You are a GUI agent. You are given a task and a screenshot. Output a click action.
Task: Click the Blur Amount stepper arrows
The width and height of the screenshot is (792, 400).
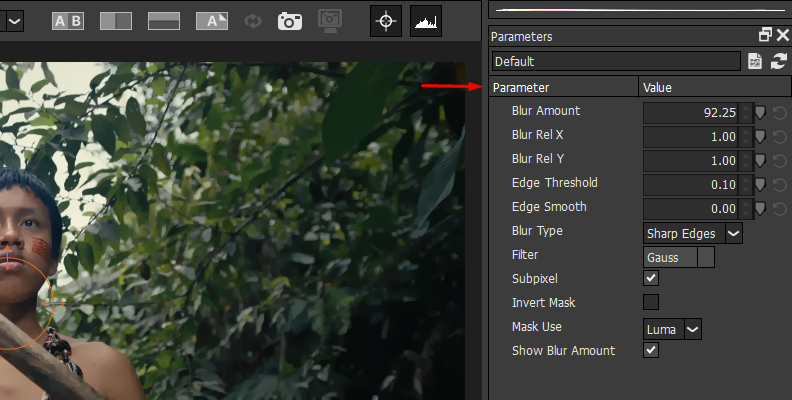pos(746,113)
